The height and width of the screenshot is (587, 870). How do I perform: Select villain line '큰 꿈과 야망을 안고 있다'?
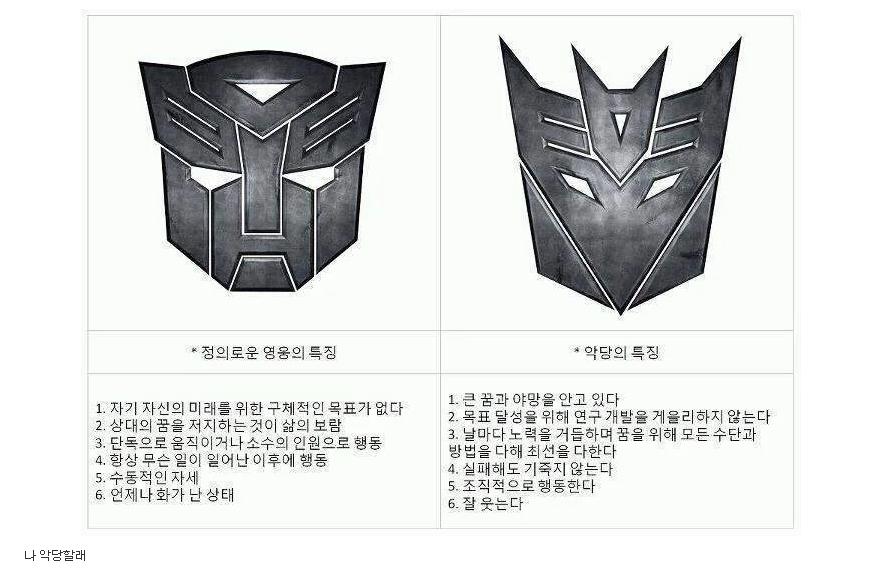pos(533,399)
